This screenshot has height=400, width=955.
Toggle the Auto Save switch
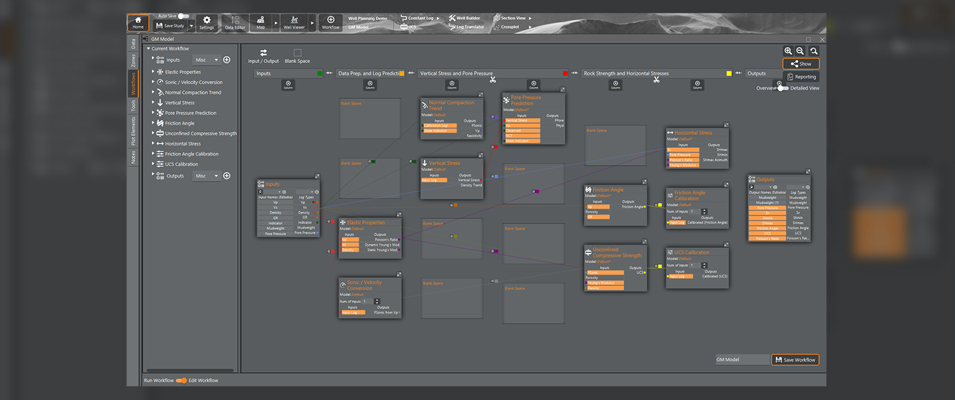click(x=182, y=15)
